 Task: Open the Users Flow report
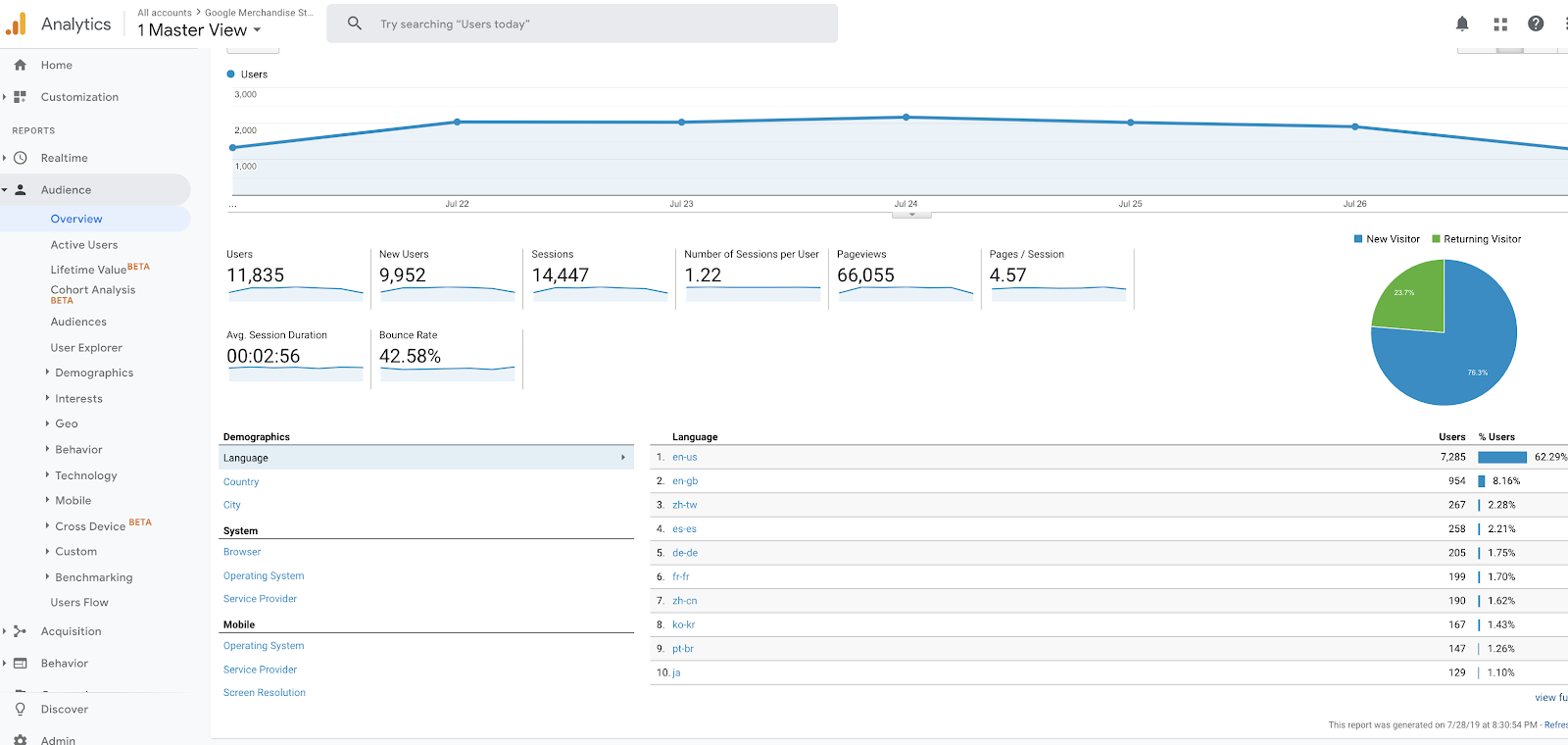[79, 603]
